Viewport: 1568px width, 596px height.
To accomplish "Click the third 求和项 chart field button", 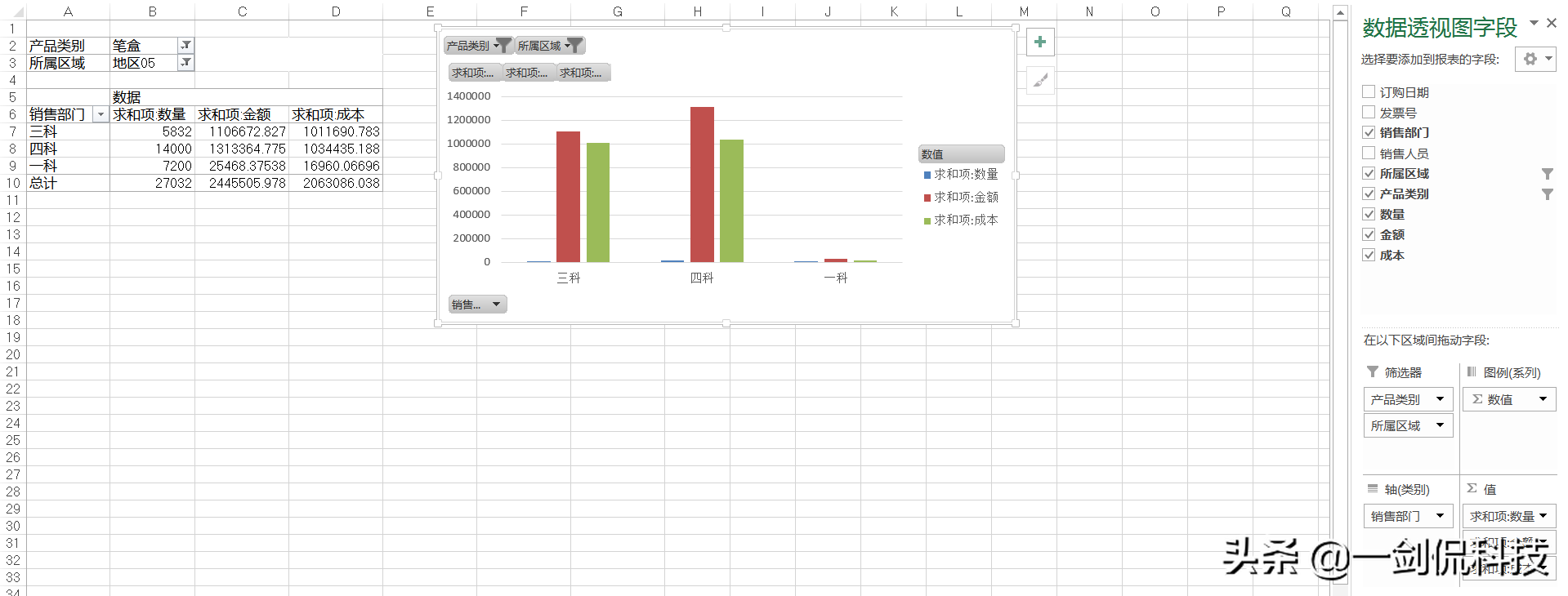I will (x=583, y=73).
